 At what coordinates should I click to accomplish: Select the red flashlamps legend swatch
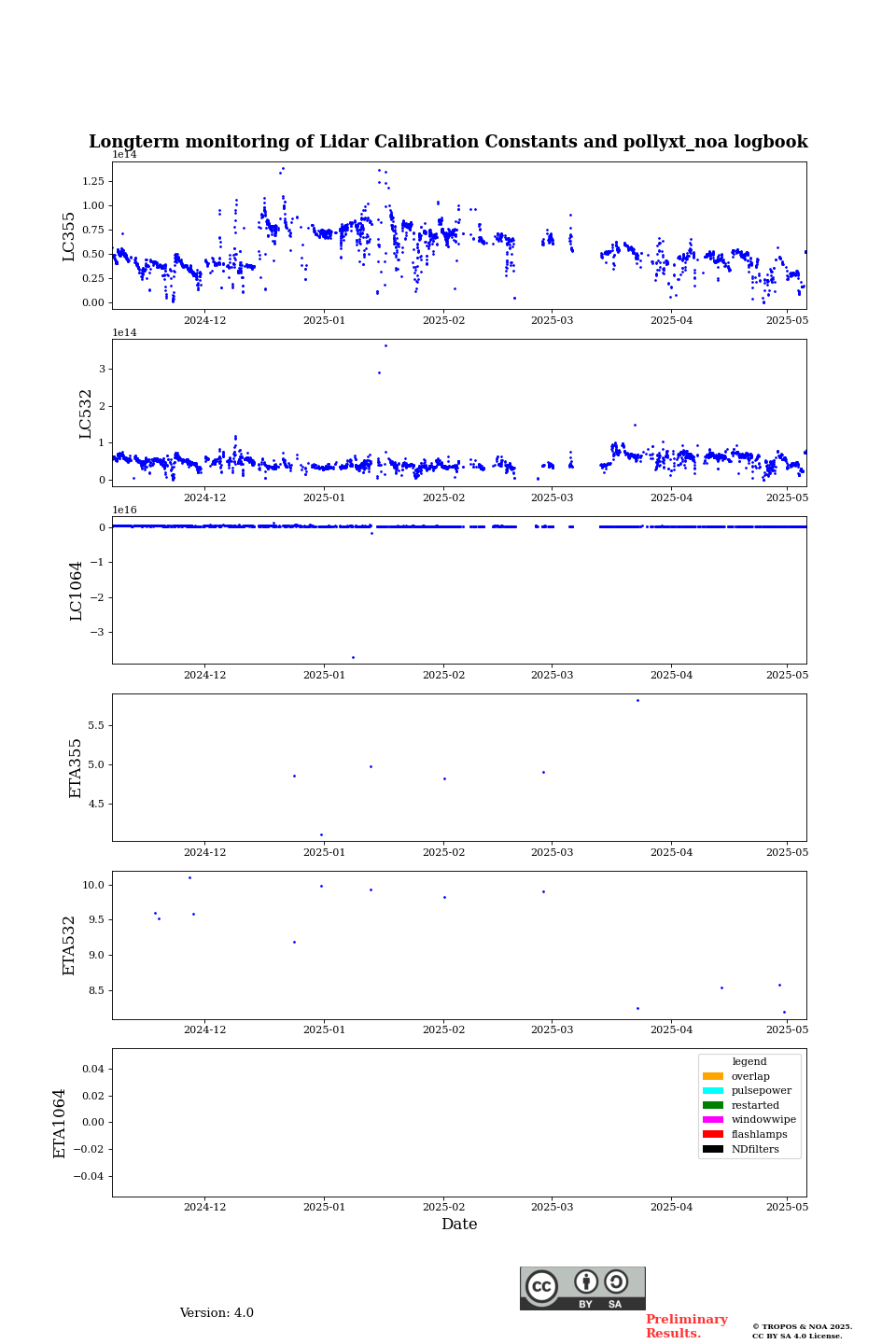713,1134
